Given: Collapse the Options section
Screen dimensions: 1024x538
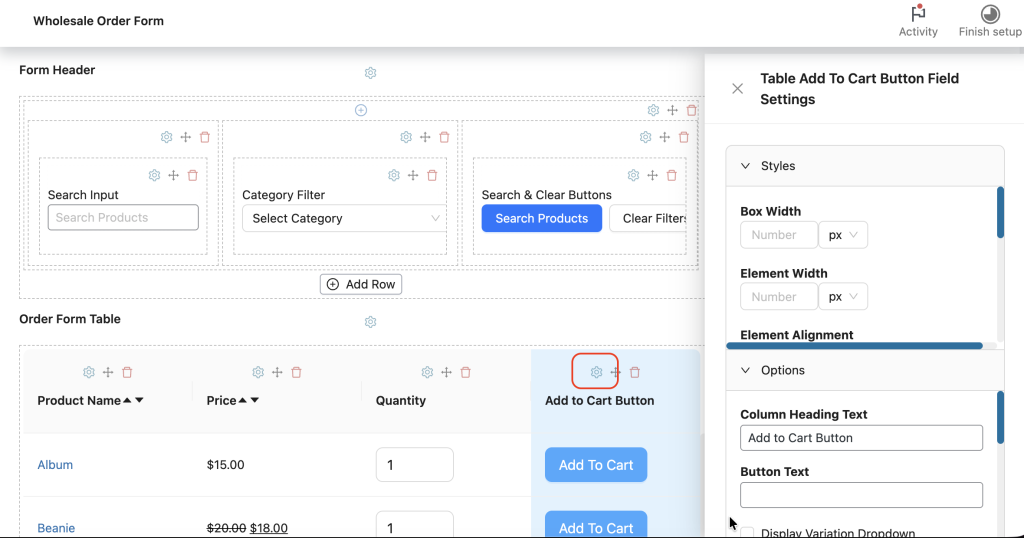Looking at the screenshot, I should click(745, 370).
